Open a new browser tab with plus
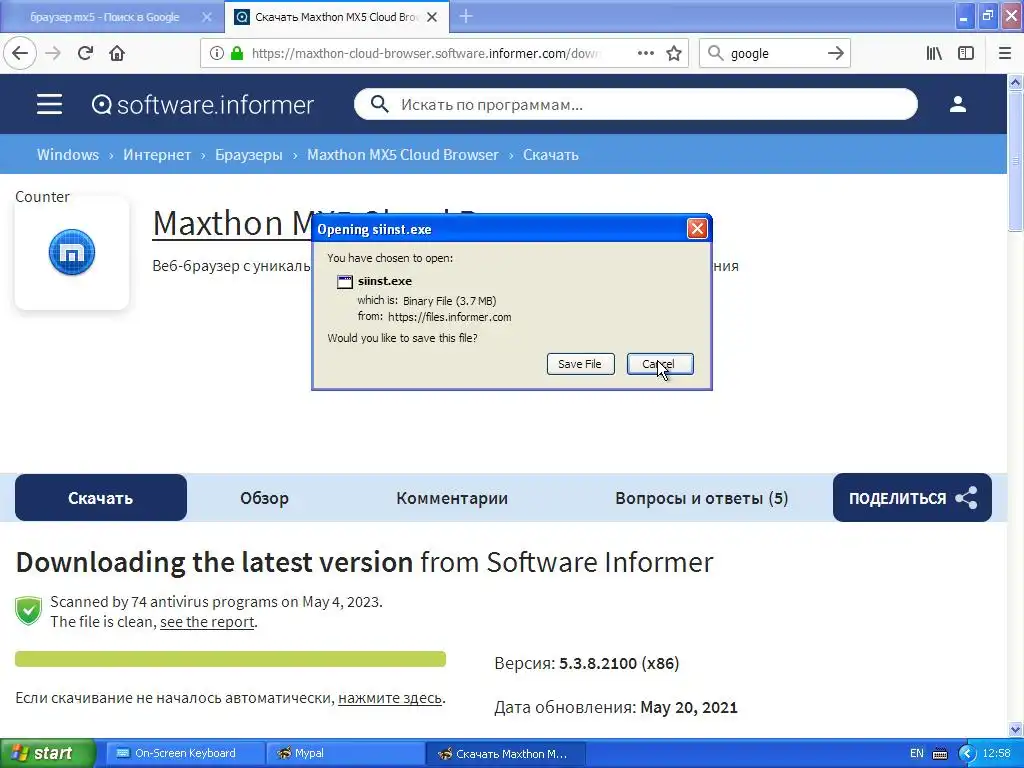1024x768 pixels. 466,17
